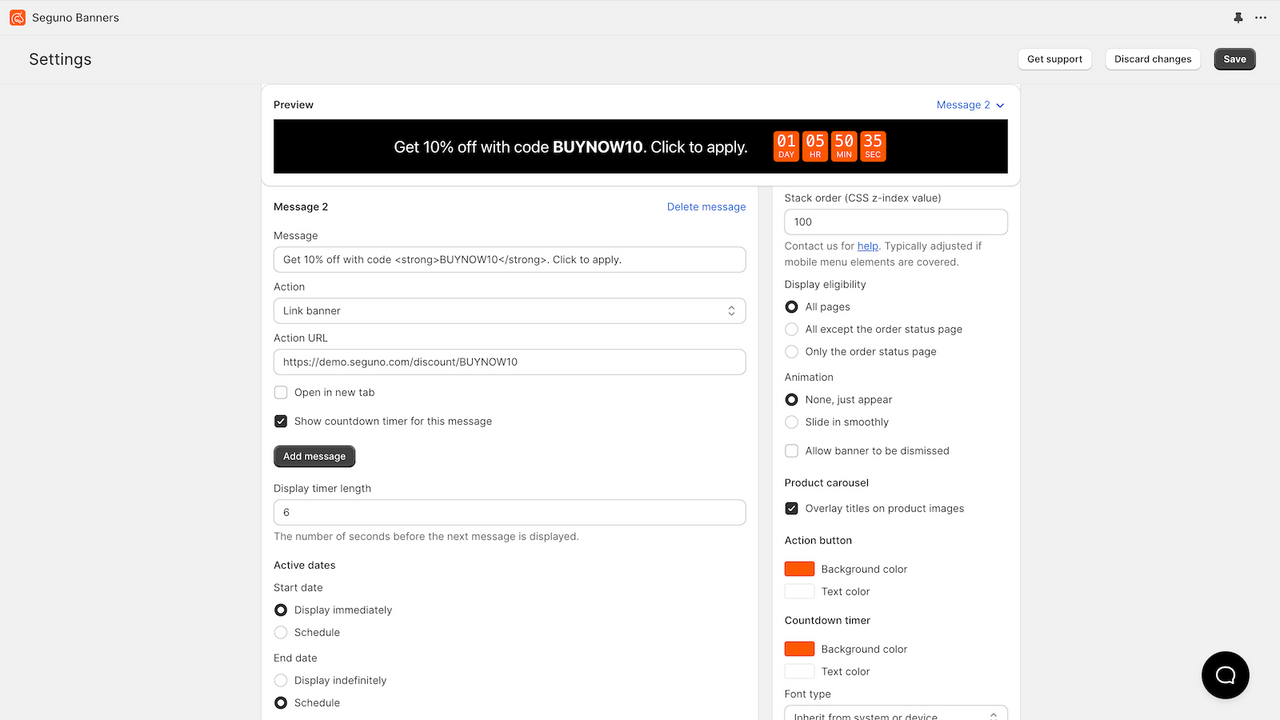Image resolution: width=1280 pixels, height=720 pixels.
Task: Click the Action button background color swatch
Action: point(798,568)
